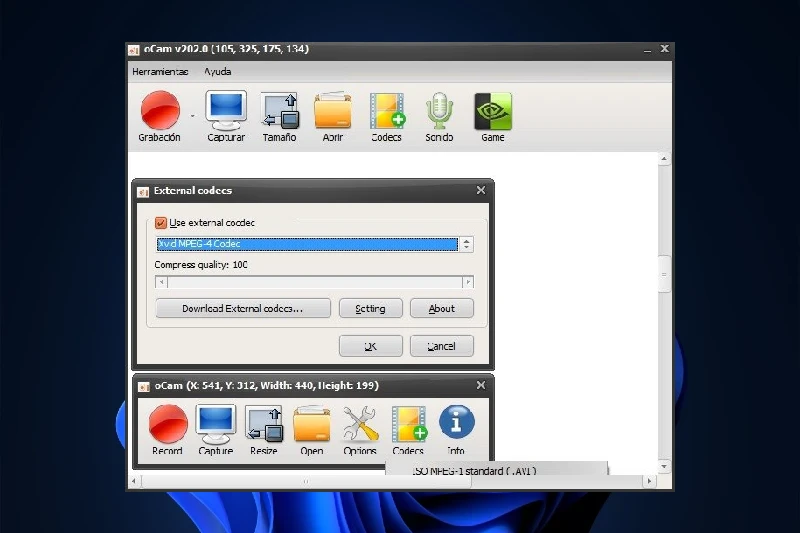Open the Info icon
The image size is (800, 533).
click(x=457, y=422)
